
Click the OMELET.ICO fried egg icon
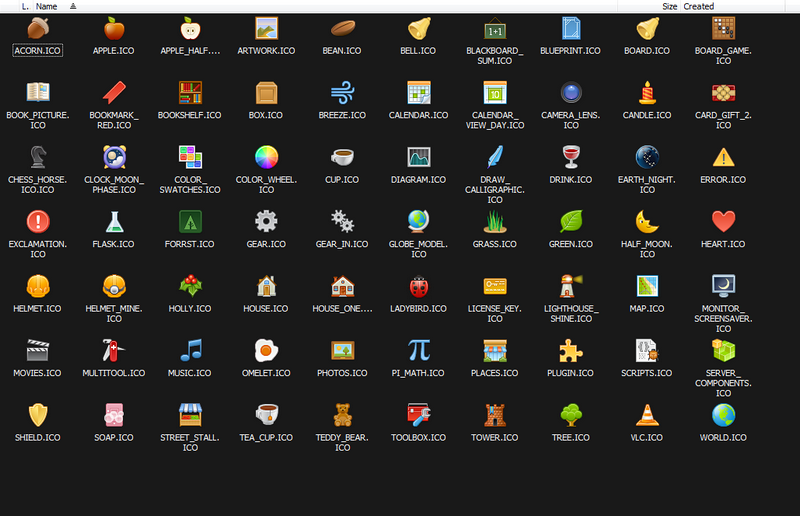coord(265,350)
